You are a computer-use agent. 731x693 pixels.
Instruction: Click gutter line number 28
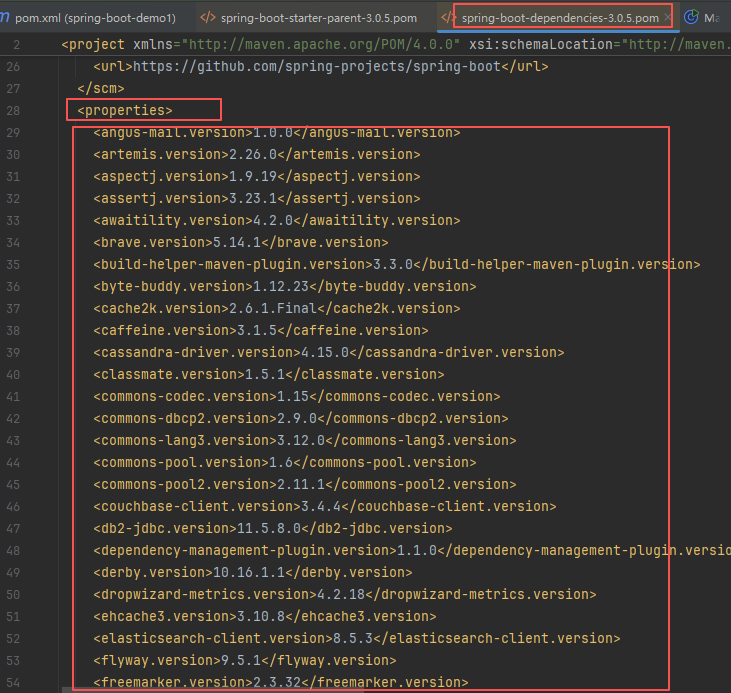point(13,111)
